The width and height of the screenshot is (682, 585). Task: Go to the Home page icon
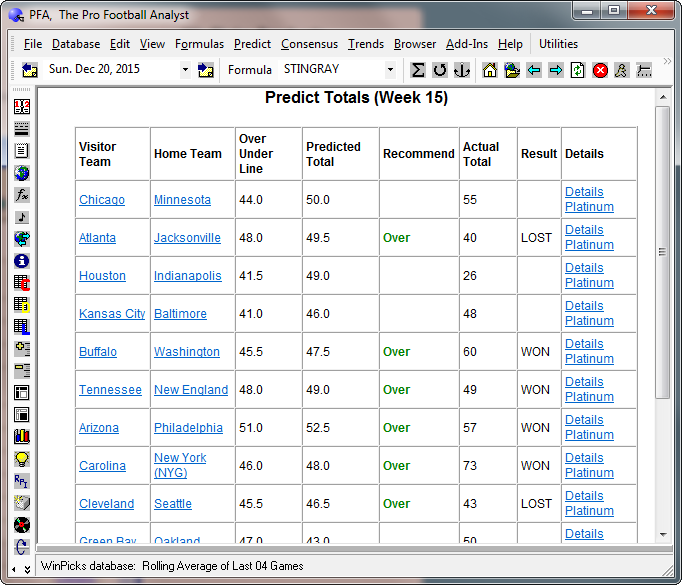(490, 70)
